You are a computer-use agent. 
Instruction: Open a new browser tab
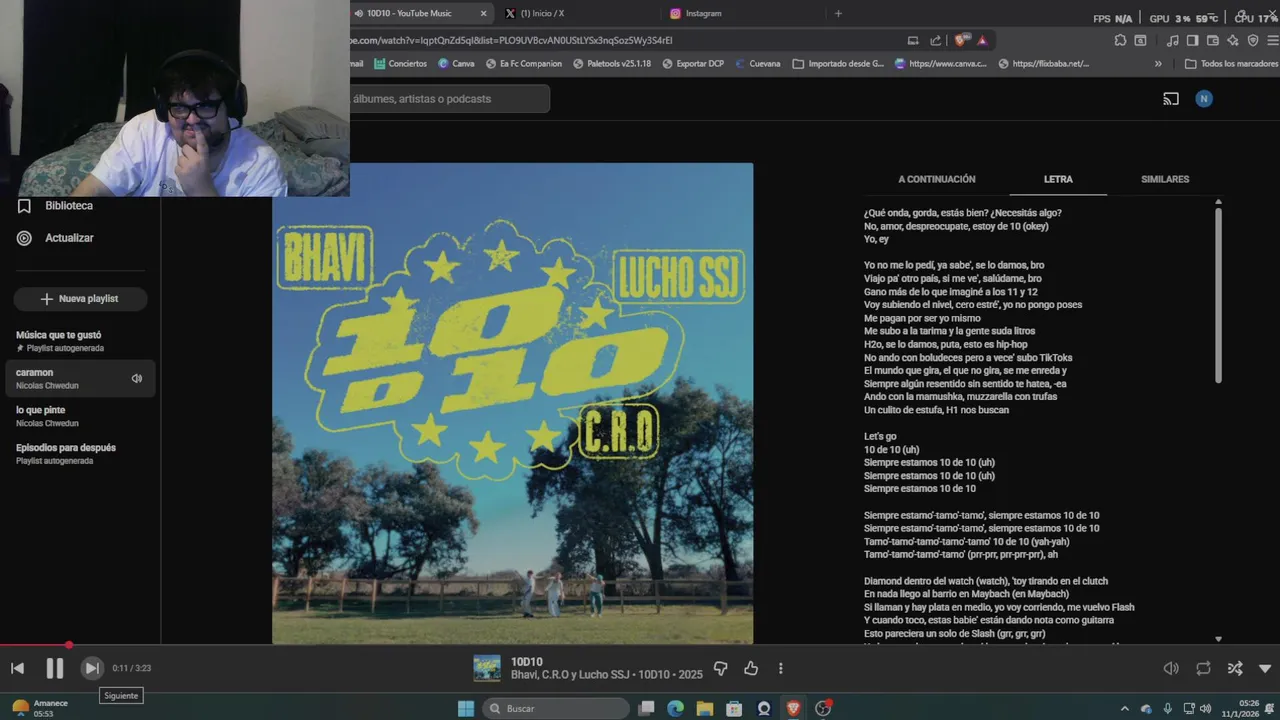click(838, 13)
